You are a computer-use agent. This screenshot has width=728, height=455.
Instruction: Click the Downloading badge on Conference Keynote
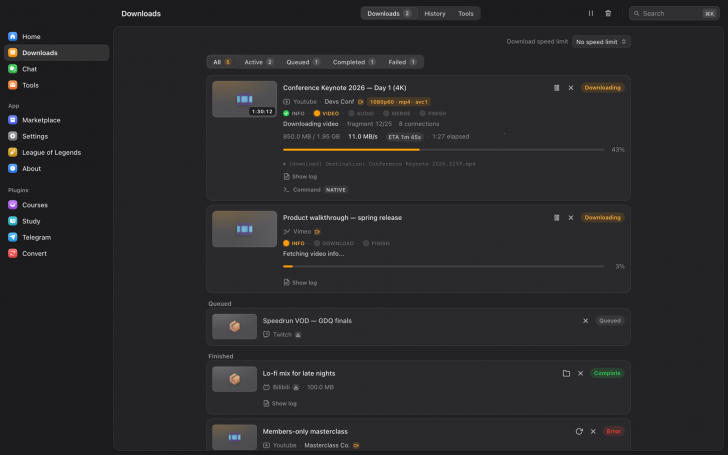click(x=602, y=88)
